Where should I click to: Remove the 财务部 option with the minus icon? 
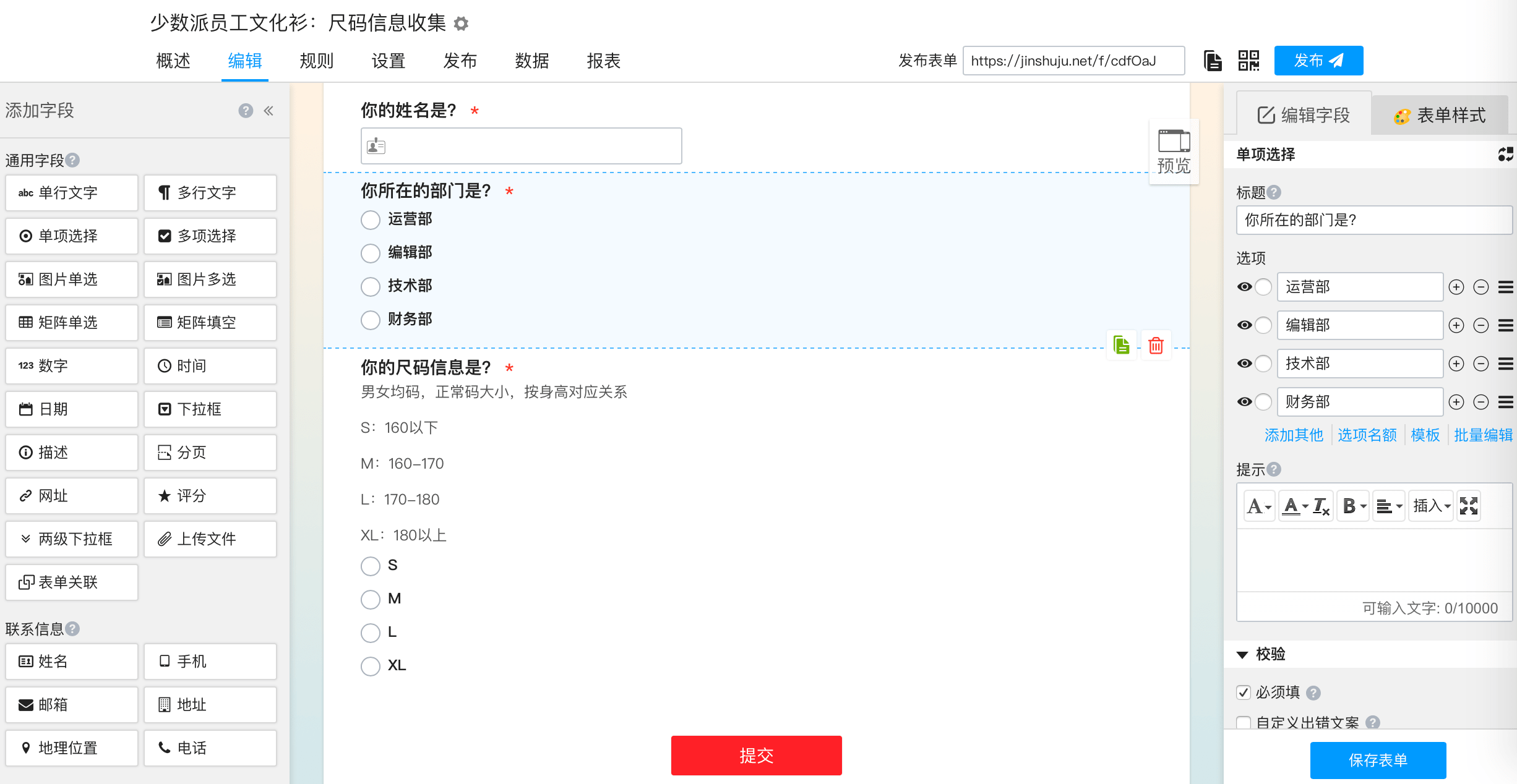coord(1480,403)
